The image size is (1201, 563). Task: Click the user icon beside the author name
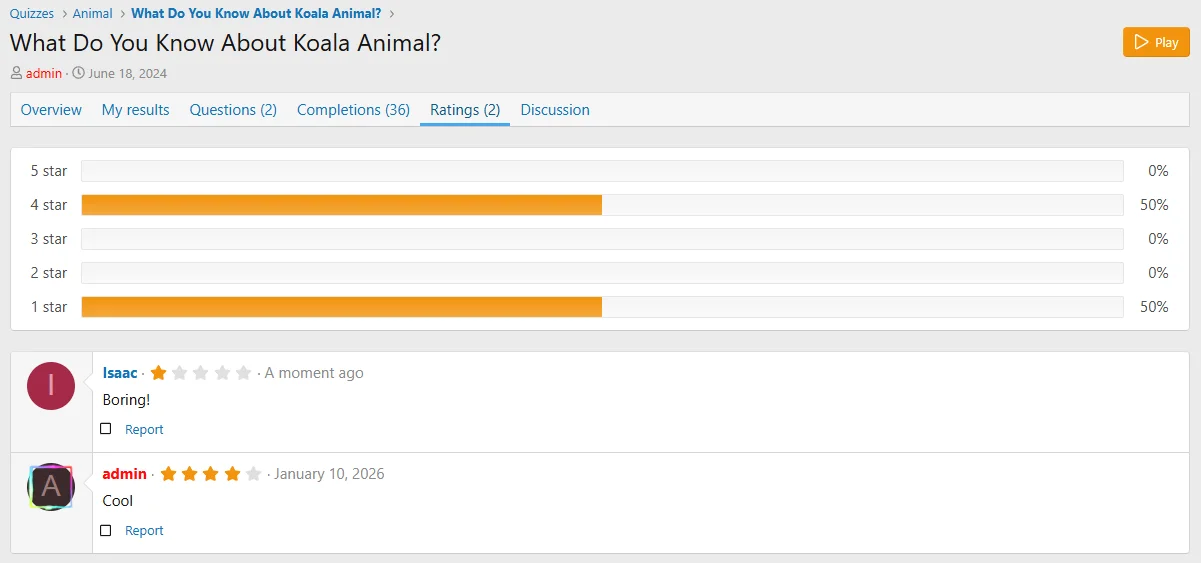(16, 73)
